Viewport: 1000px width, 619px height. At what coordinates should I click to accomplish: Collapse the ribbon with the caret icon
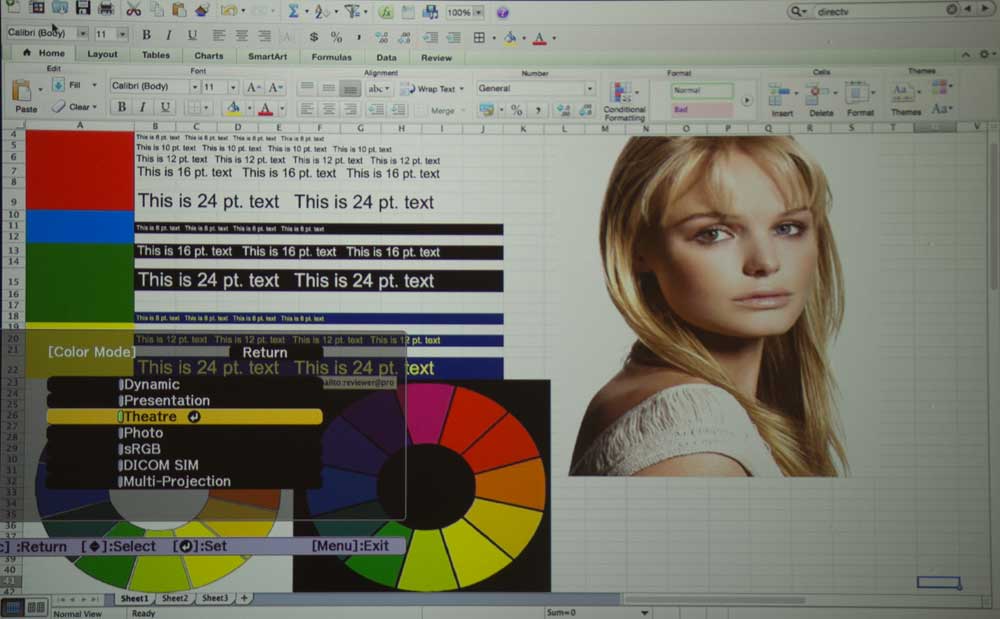(966, 55)
